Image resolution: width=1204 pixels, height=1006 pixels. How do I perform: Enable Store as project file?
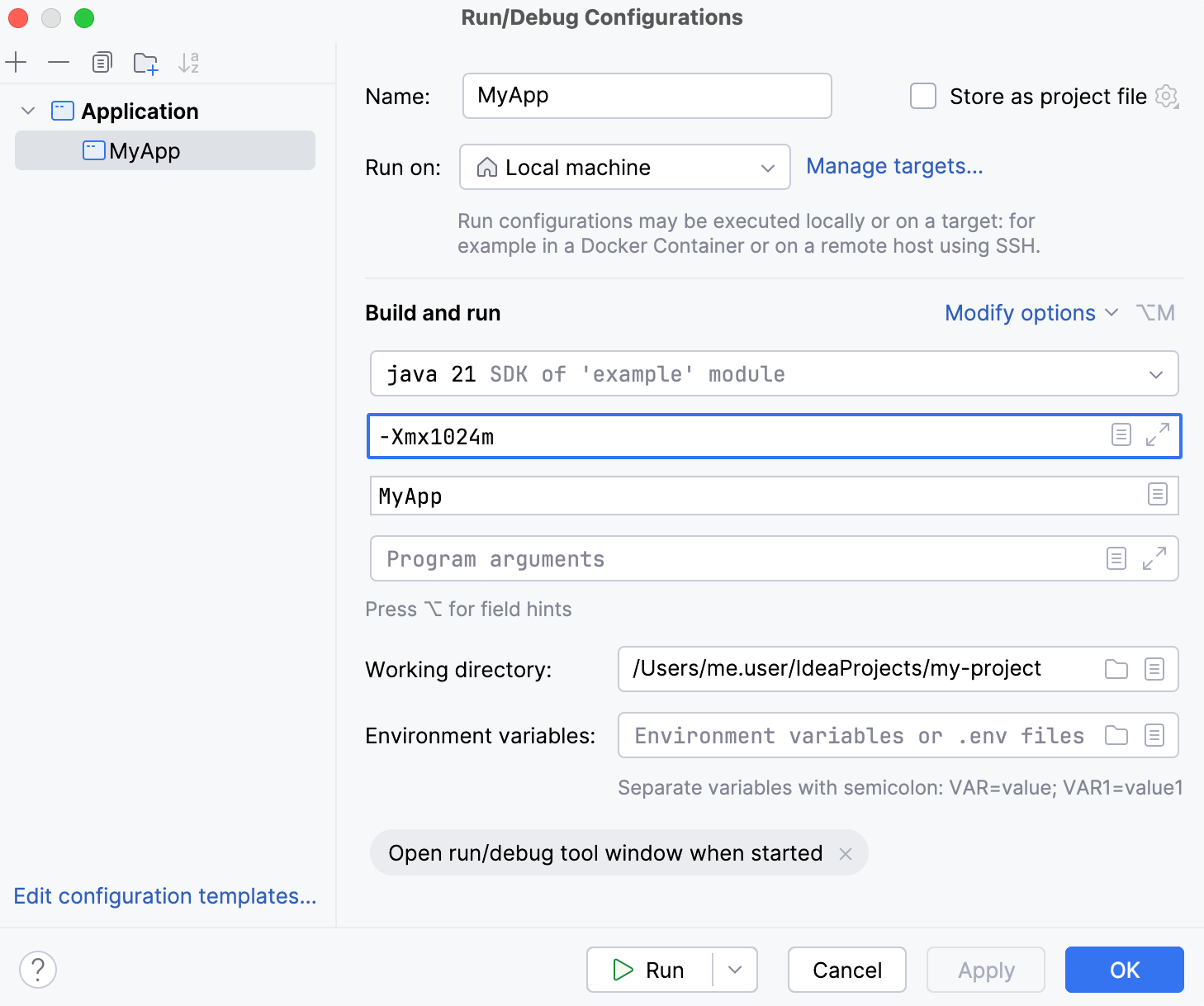[922, 96]
